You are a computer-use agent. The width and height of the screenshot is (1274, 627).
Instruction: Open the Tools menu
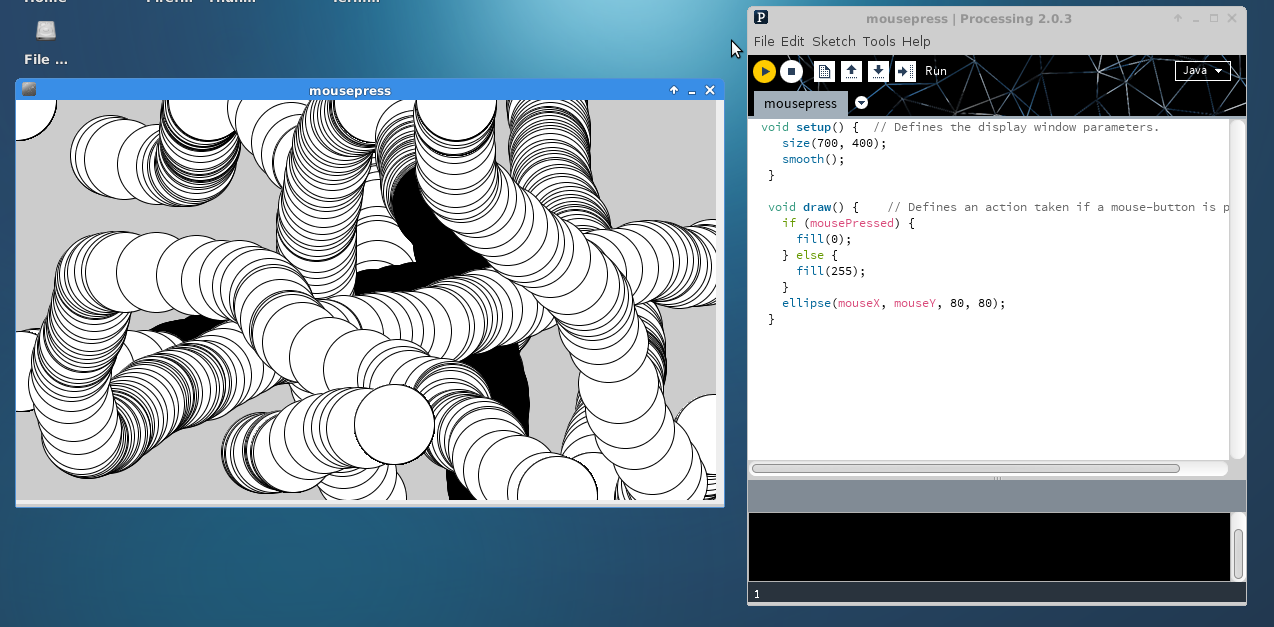coord(879,41)
